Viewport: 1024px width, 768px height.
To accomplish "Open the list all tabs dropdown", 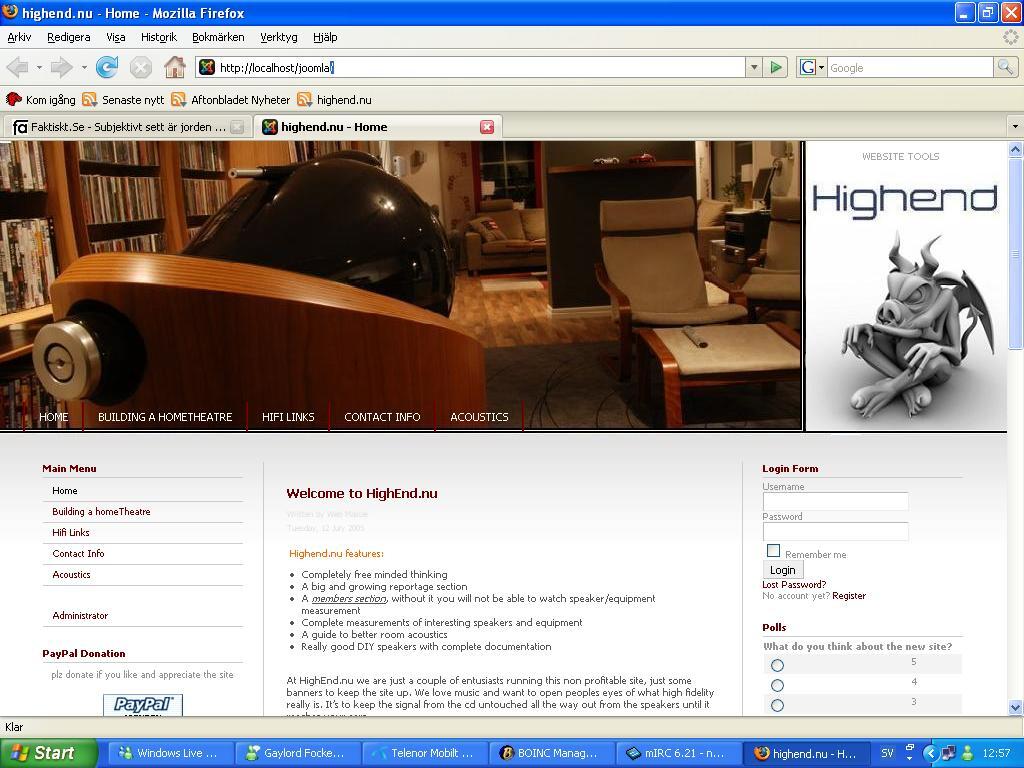I will [1015, 126].
